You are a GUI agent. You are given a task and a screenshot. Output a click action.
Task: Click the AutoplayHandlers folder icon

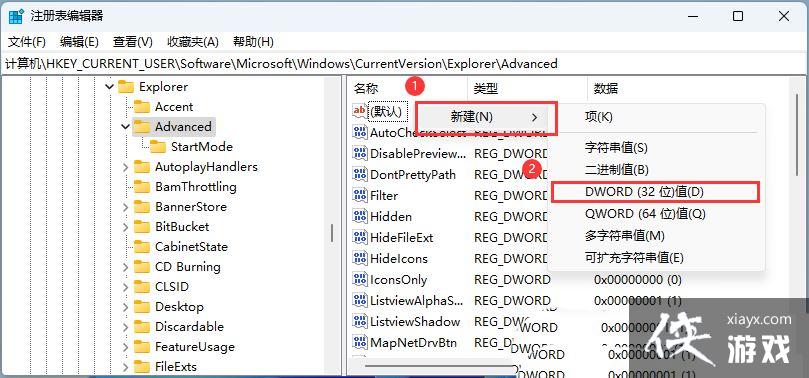coord(141,167)
